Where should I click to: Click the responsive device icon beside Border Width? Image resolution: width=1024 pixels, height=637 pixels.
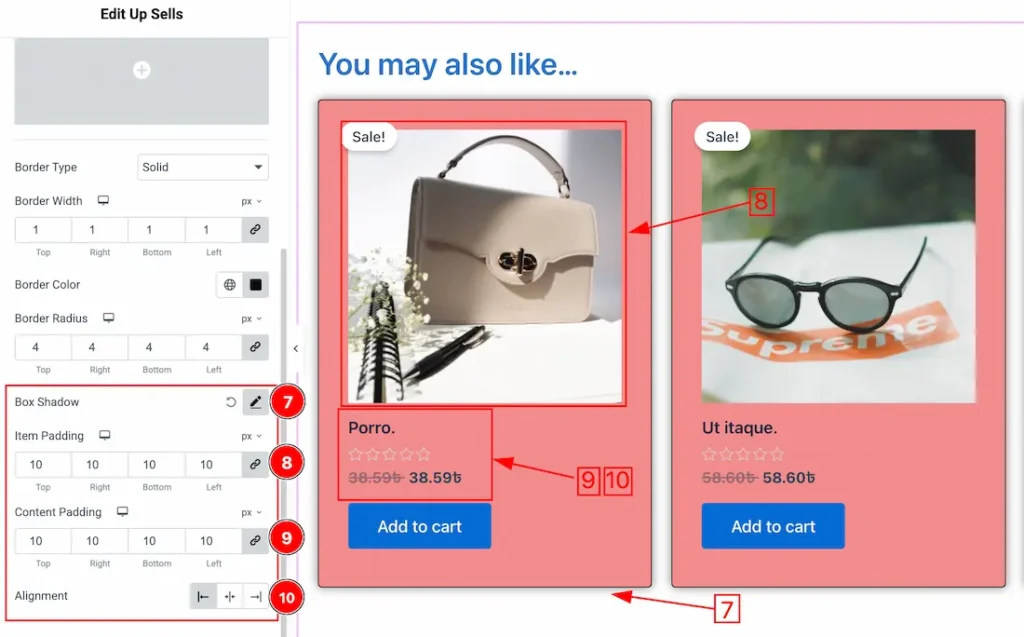(102, 201)
